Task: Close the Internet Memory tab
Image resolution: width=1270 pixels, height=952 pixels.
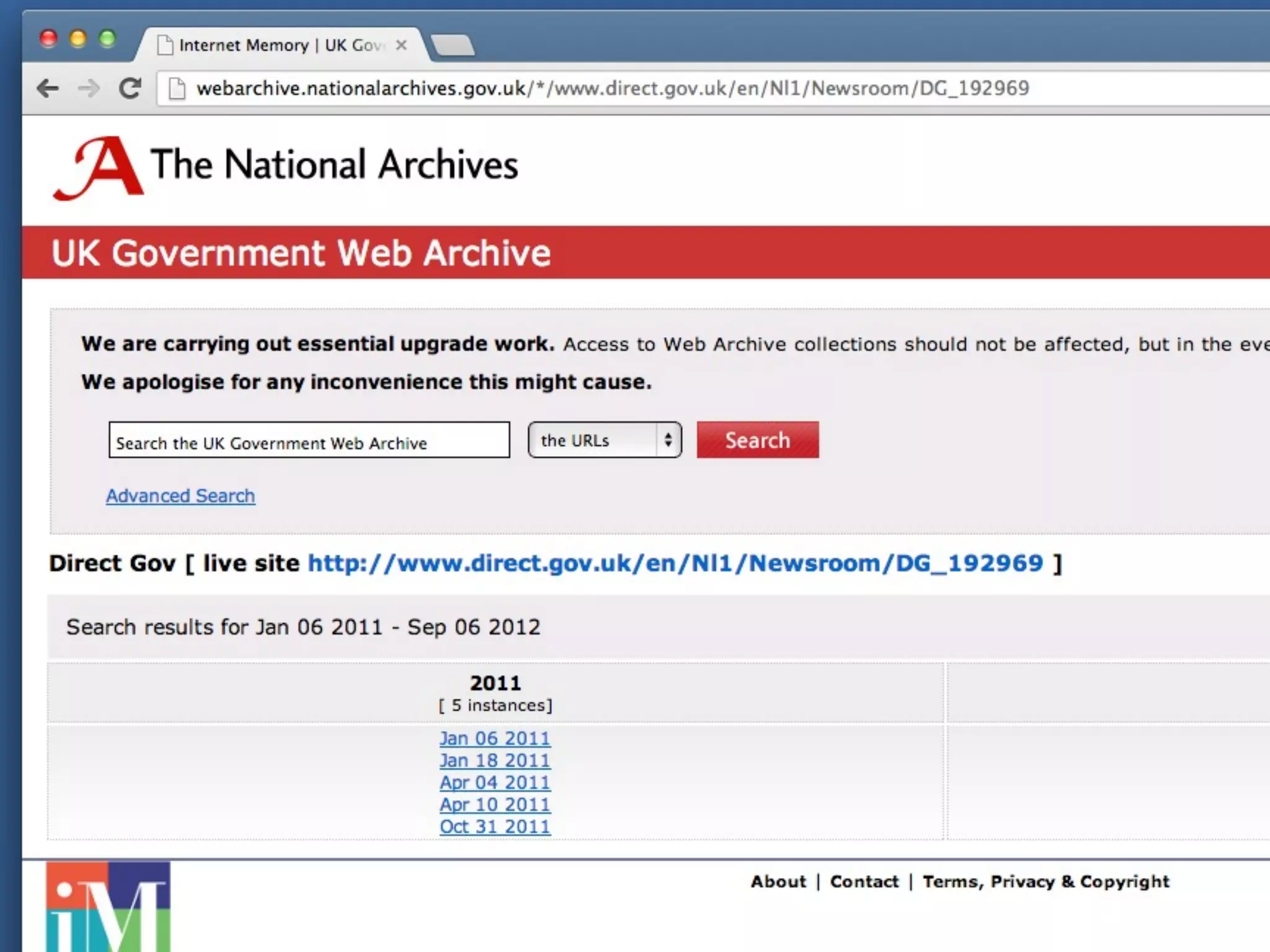Action: [x=401, y=45]
